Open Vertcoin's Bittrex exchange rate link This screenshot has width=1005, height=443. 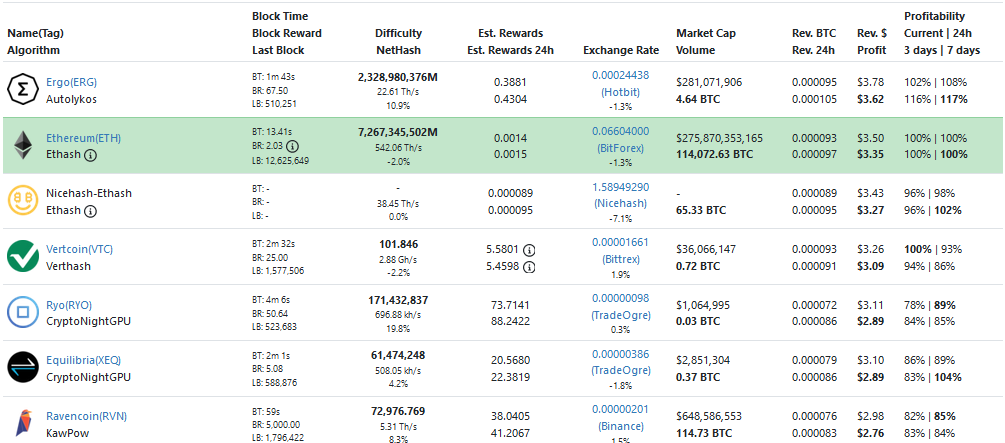click(620, 258)
